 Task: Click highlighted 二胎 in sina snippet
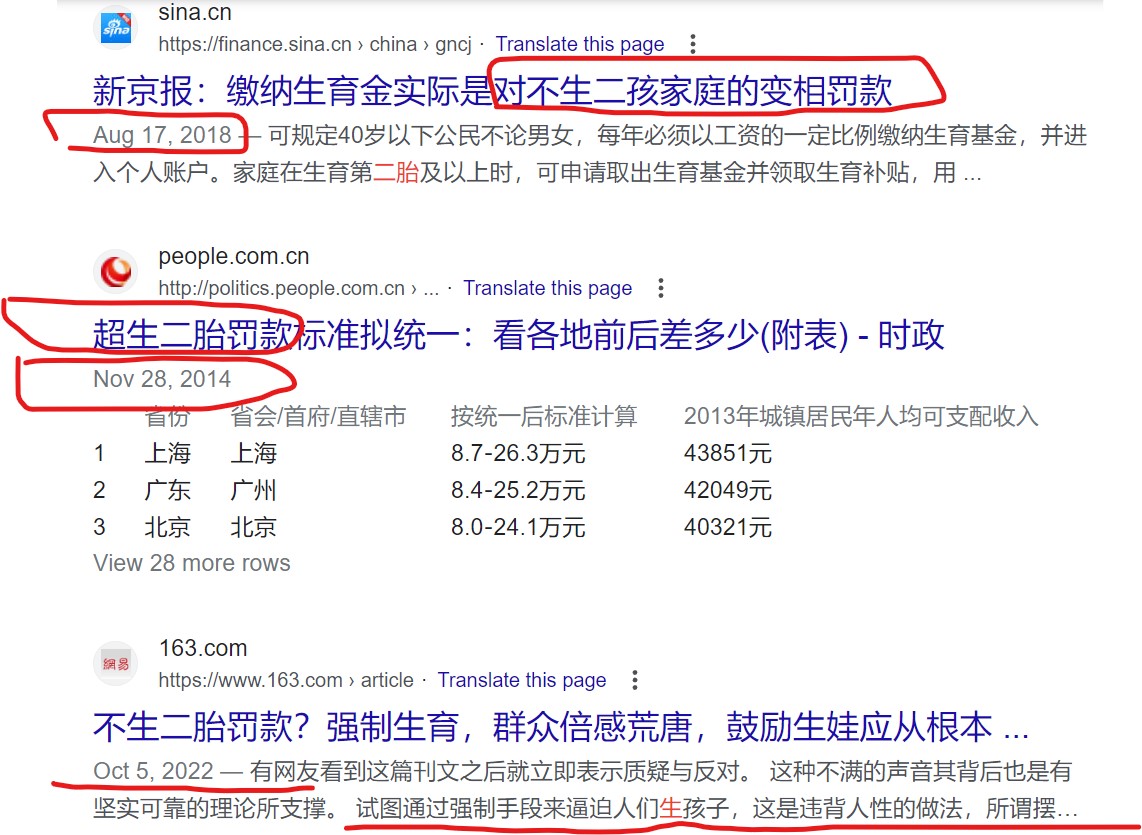pyautogui.click(x=395, y=173)
